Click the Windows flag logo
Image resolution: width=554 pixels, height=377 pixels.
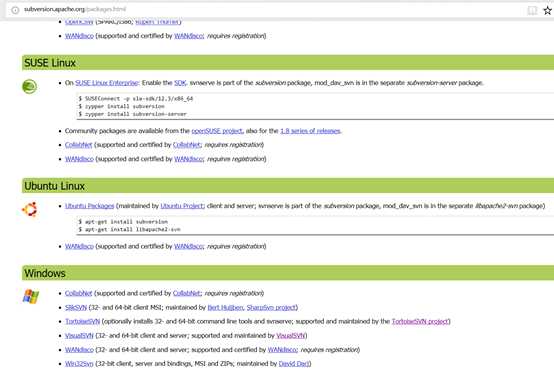(31, 296)
